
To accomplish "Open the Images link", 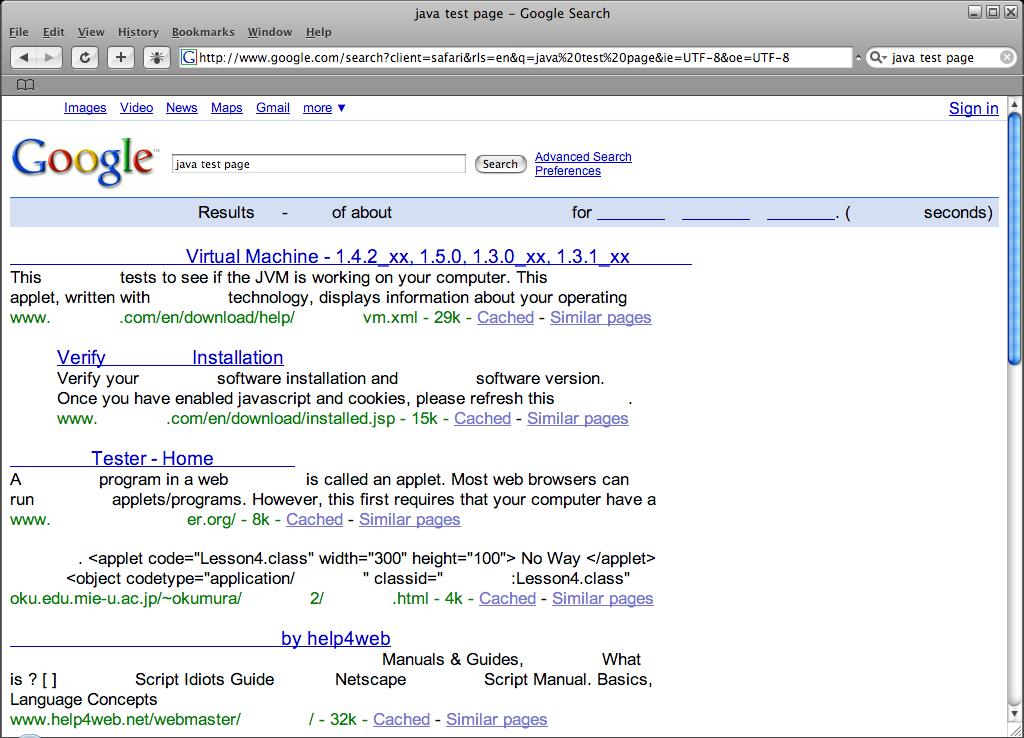I will click(85, 108).
